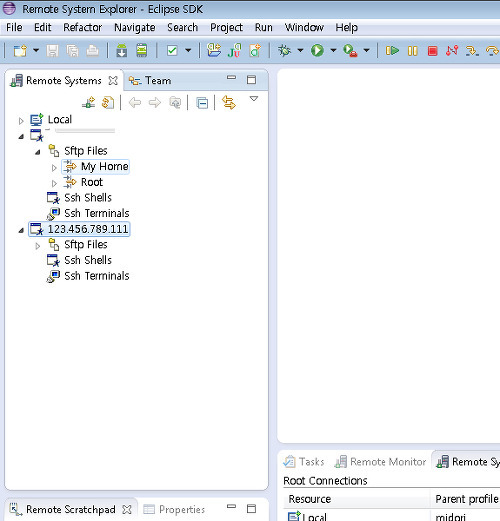Click the Step Into icon
500x521 pixels.
pos(472,51)
